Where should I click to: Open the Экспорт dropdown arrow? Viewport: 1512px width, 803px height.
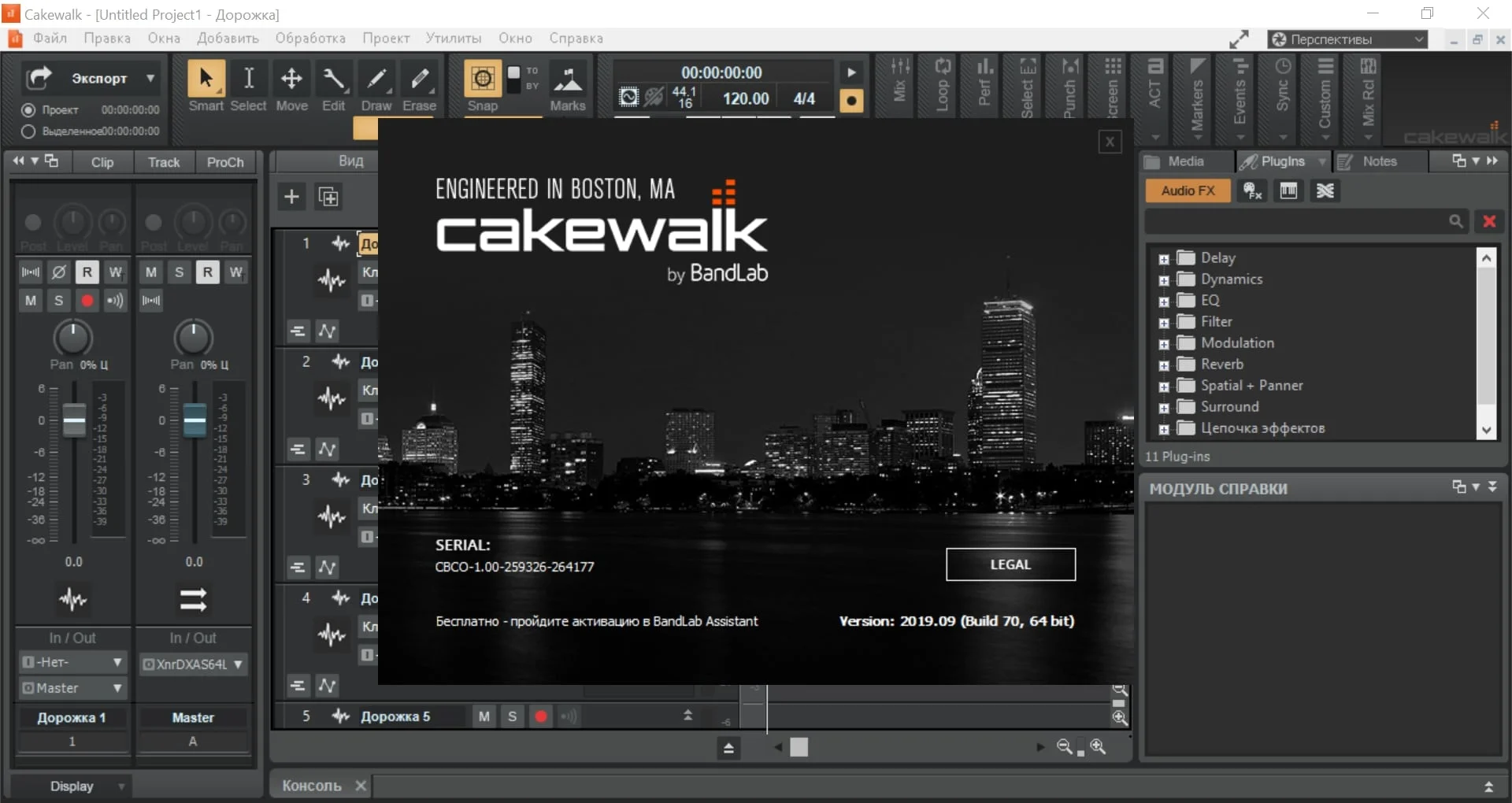click(150, 78)
